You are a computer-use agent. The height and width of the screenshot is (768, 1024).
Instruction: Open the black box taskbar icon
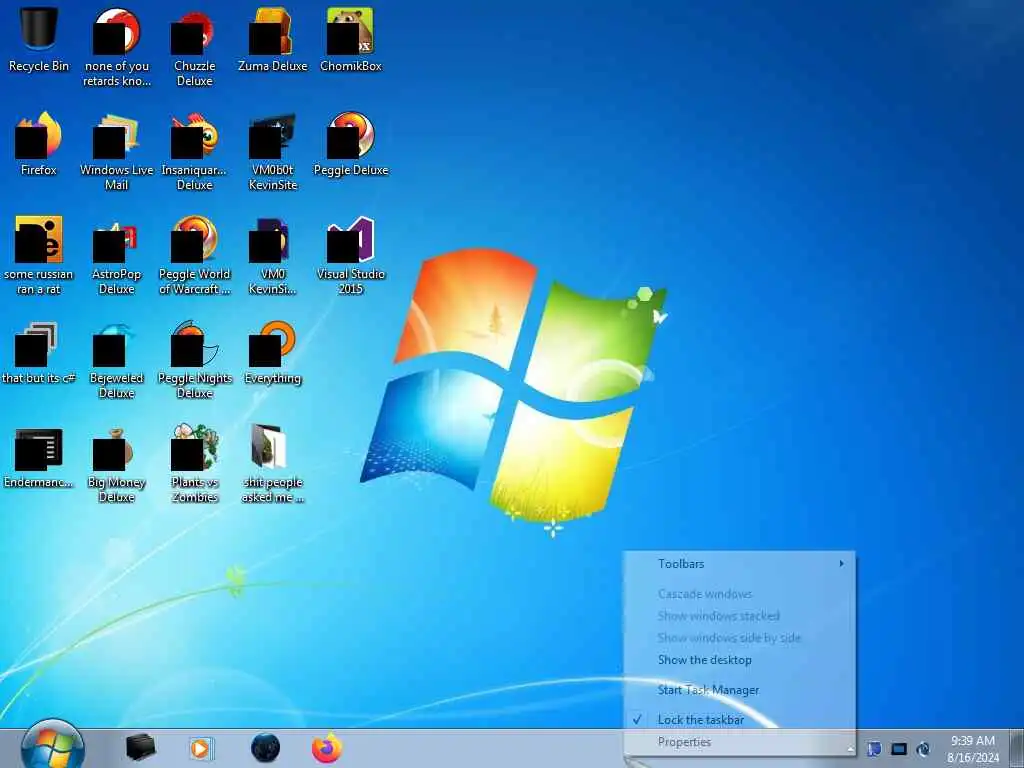pyautogui.click(x=140, y=748)
